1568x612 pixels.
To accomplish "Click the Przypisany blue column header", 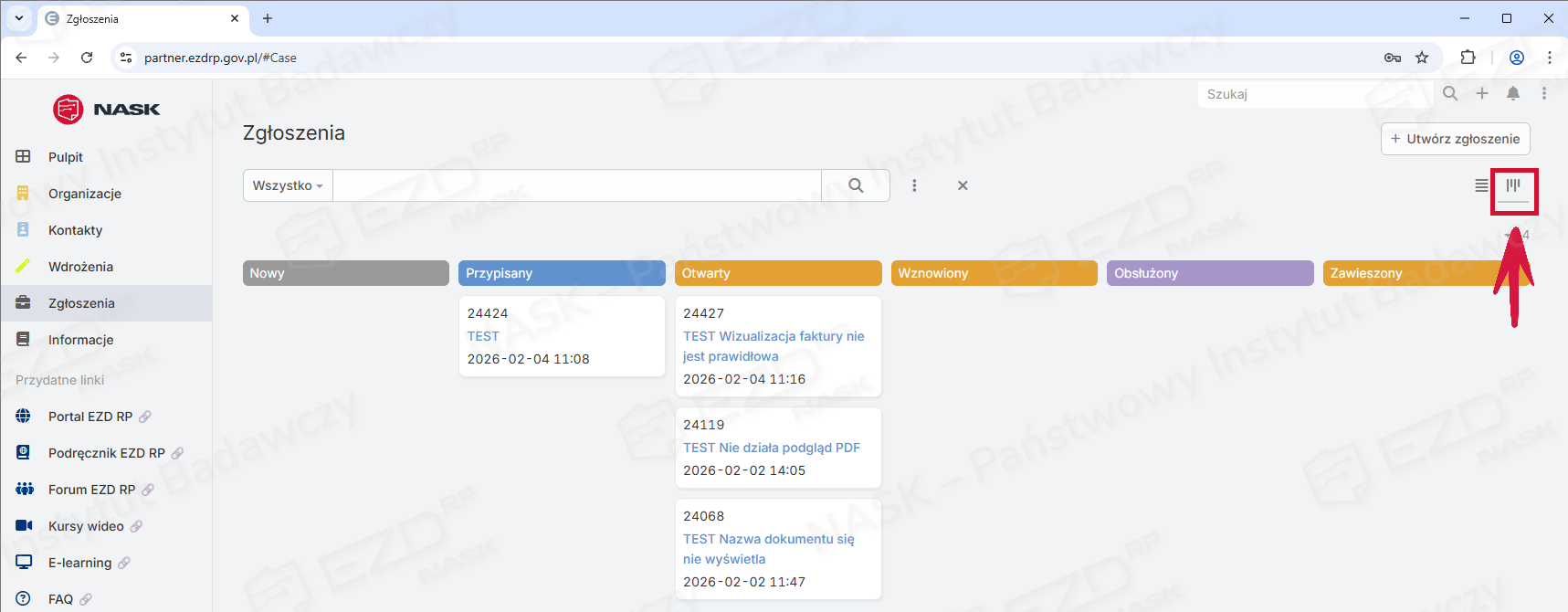I will 562,273.
